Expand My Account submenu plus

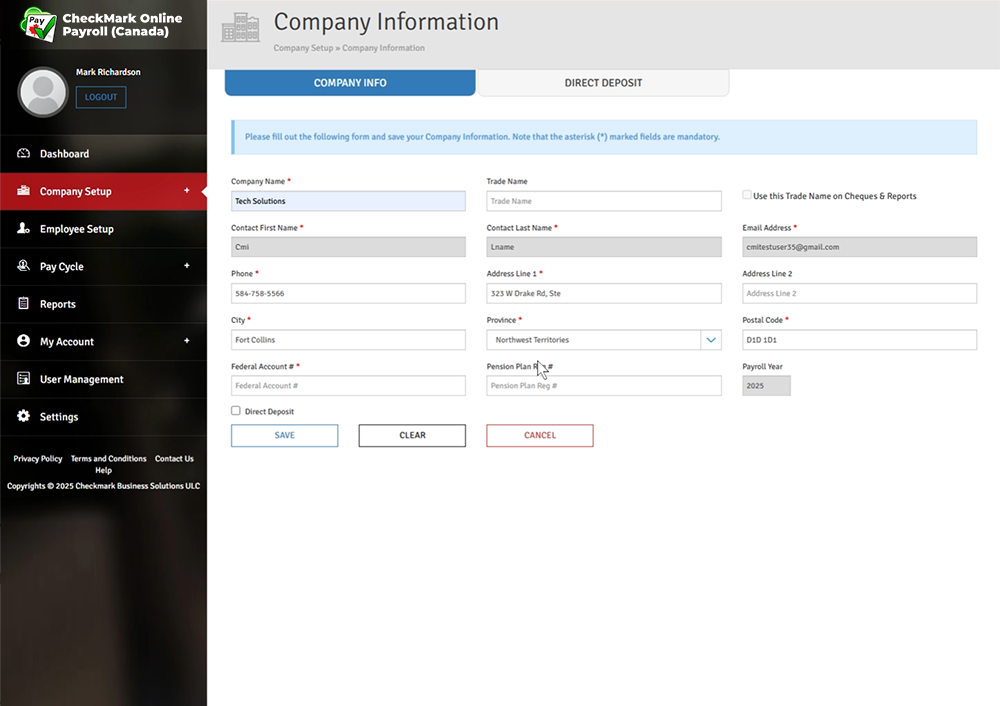click(187, 341)
